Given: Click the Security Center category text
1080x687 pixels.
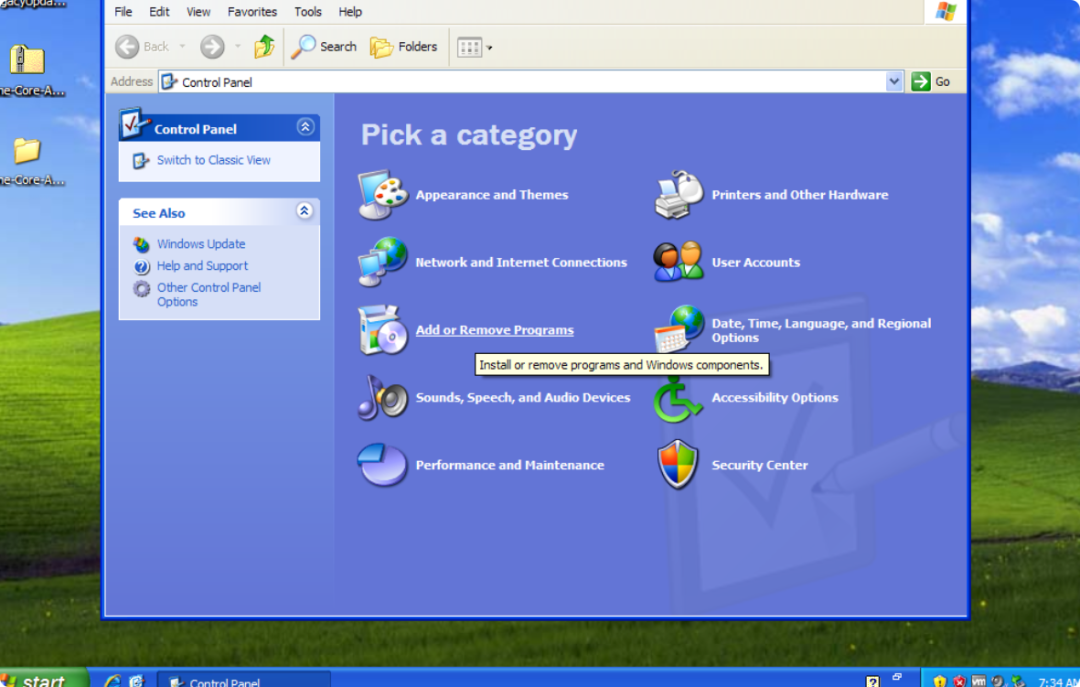Looking at the screenshot, I should coord(760,465).
